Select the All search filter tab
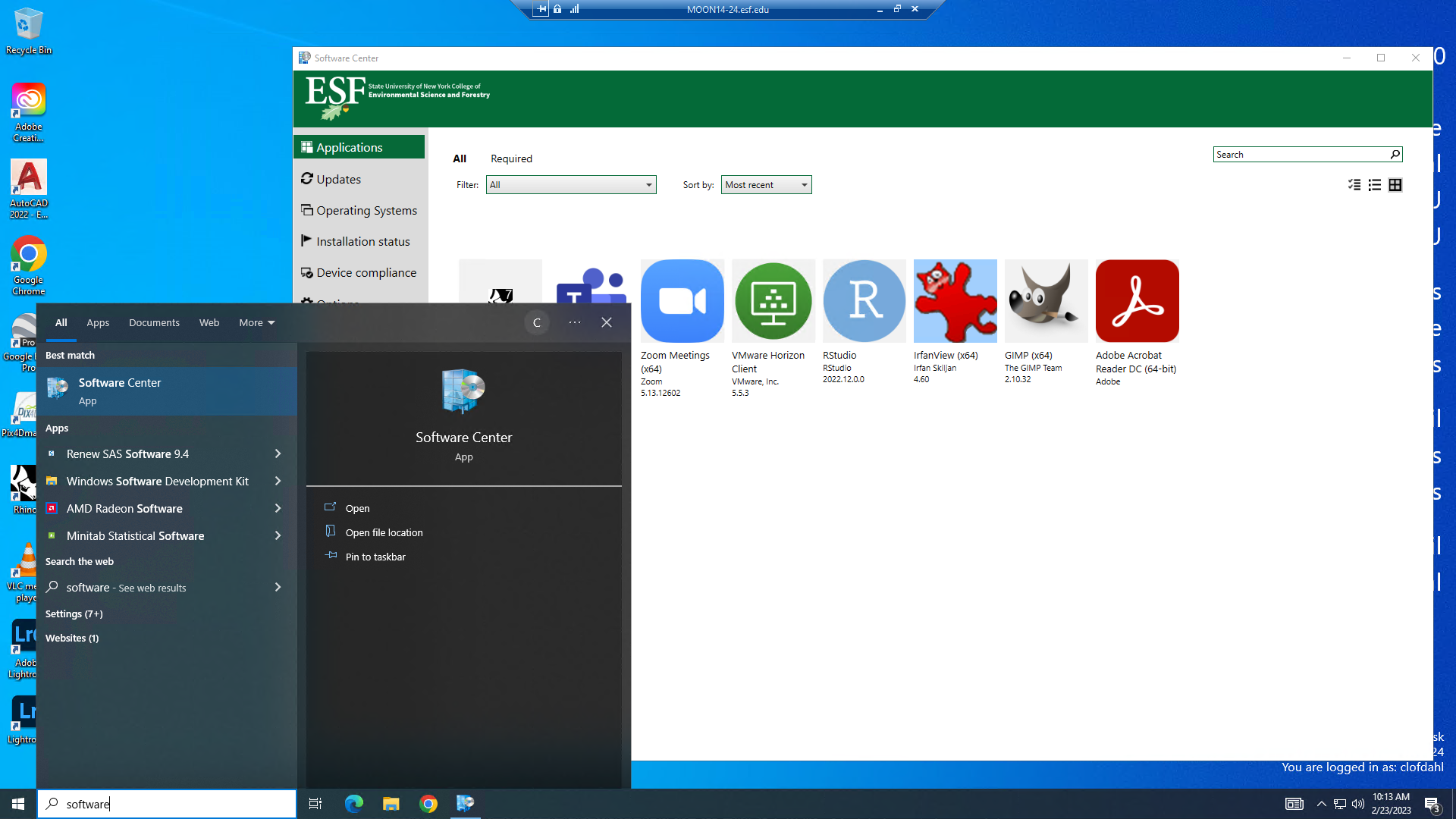The height and width of the screenshot is (819, 1456). point(61,323)
